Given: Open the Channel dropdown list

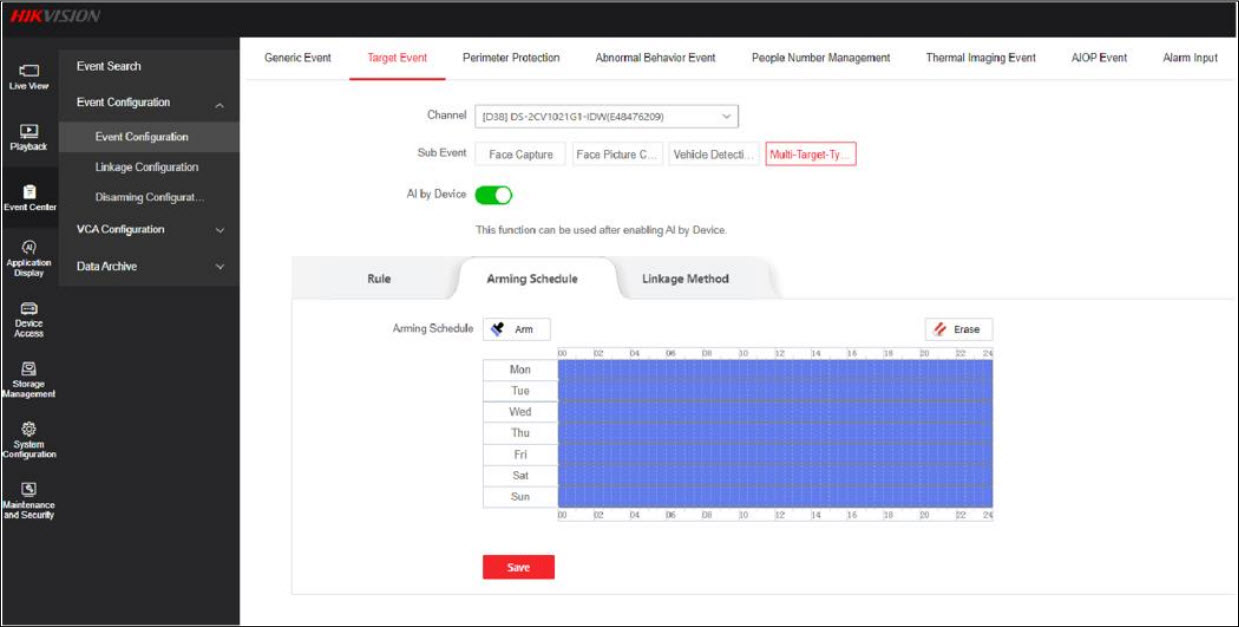Looking at the screenshot, I should (x=606, y=117).
